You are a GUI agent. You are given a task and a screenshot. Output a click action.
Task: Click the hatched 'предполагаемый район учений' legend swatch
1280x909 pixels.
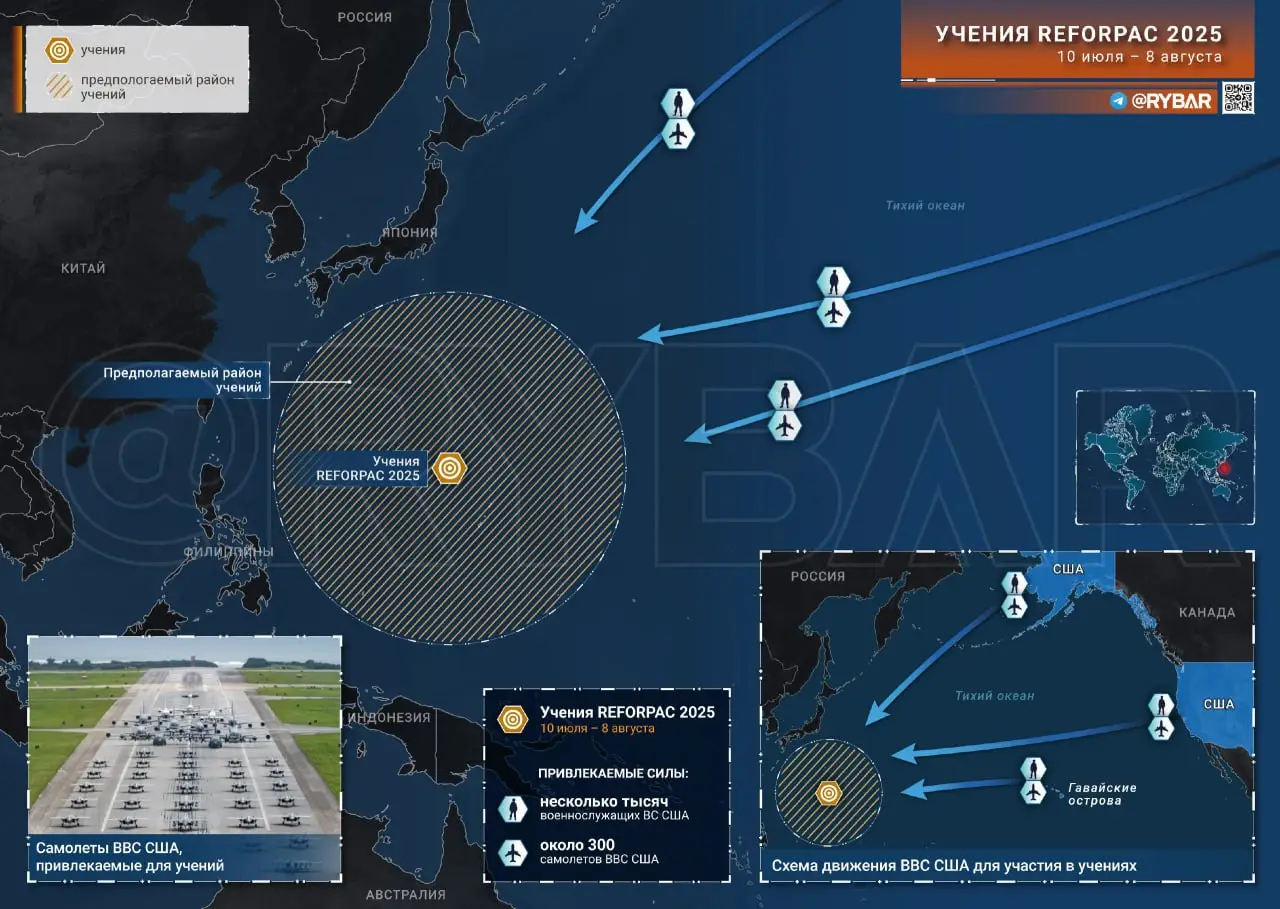(60, 87)
